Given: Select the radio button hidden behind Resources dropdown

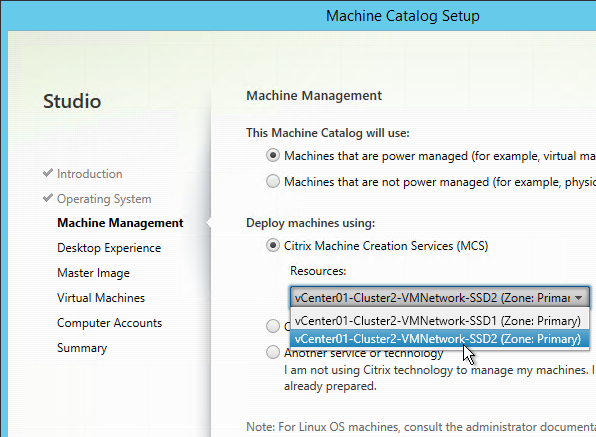Looking at the screenshot, I should (x=273, y=326).
